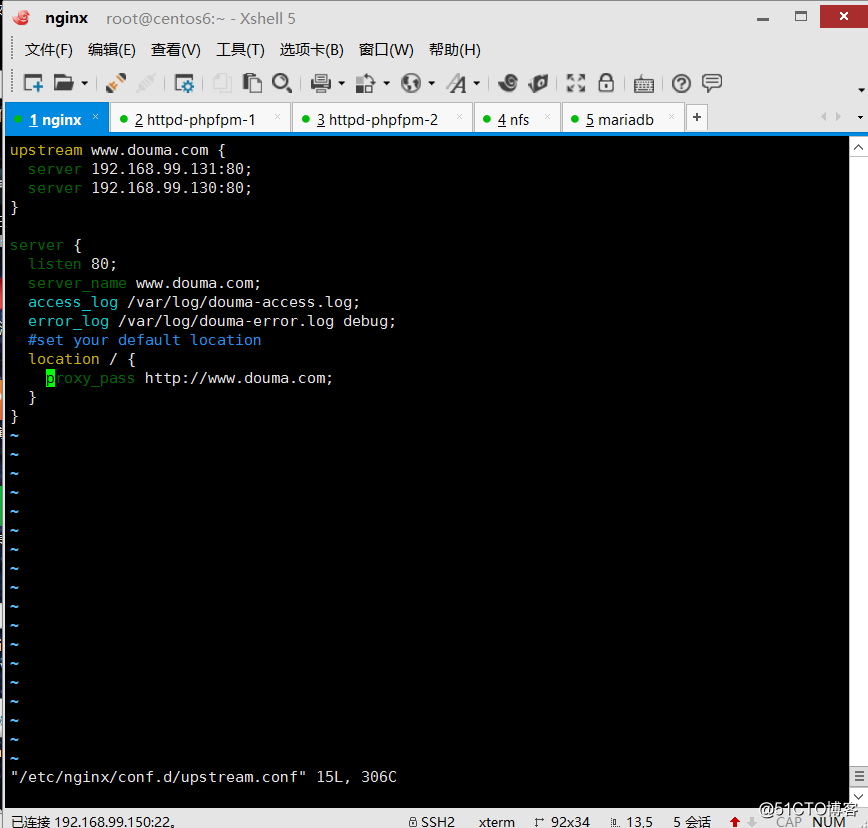Expand the Print dropdown arrow
The height and width of the screenshot is (828, 868).
342,84
